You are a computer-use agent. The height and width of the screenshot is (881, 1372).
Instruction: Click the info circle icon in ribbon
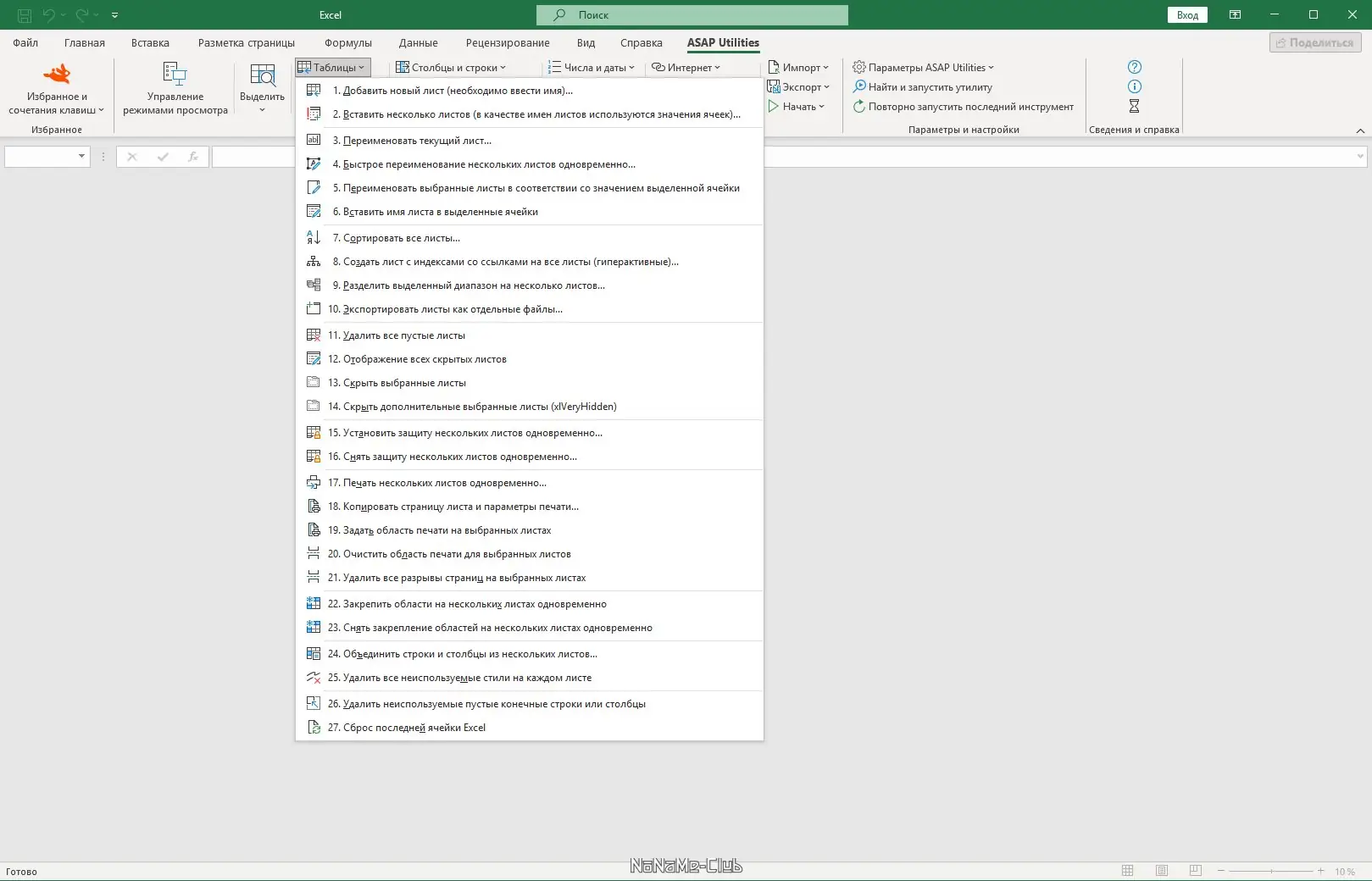point(1135,86)
